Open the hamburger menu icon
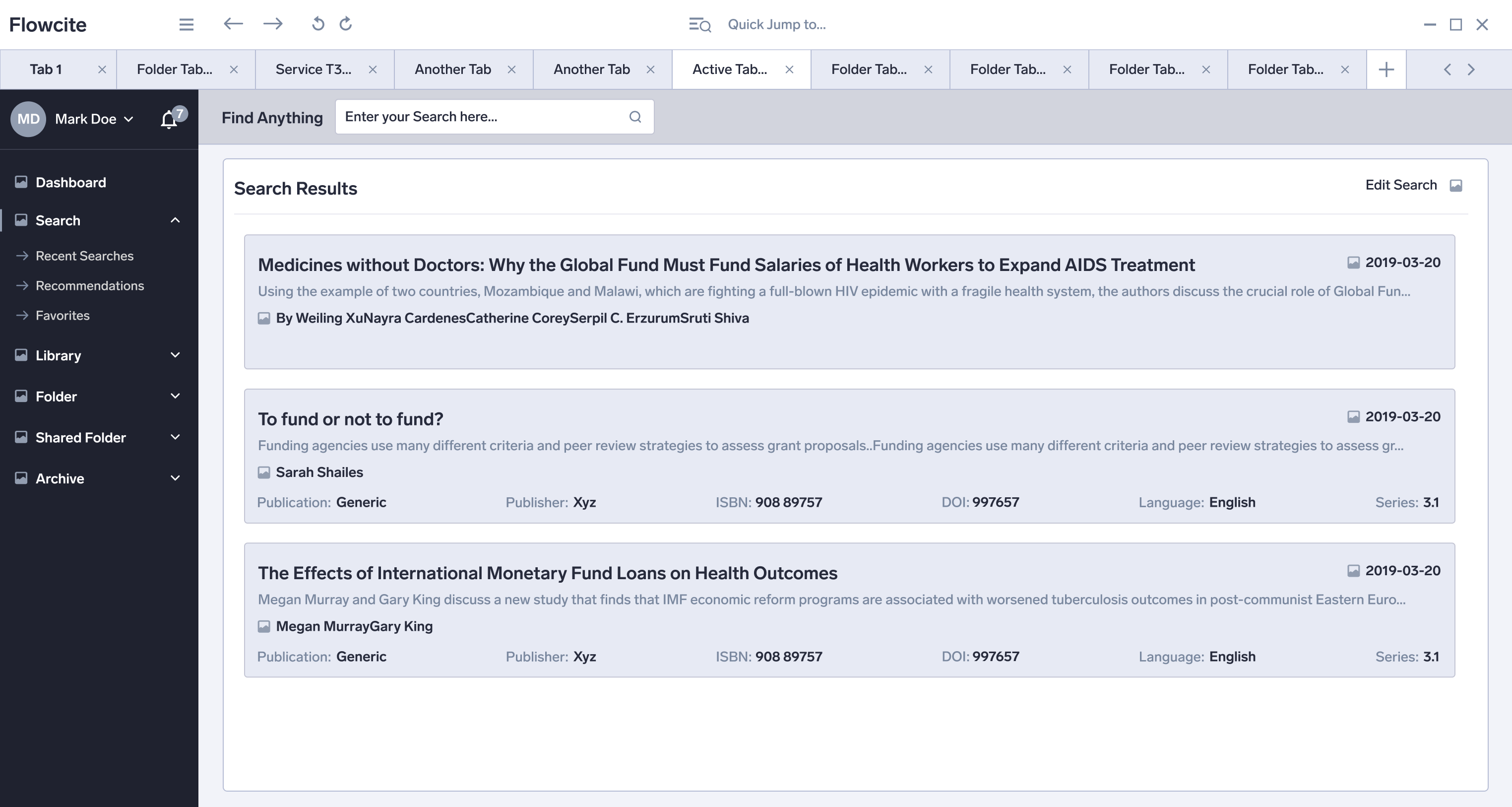 pyautogui.click(x=186, y=24)
